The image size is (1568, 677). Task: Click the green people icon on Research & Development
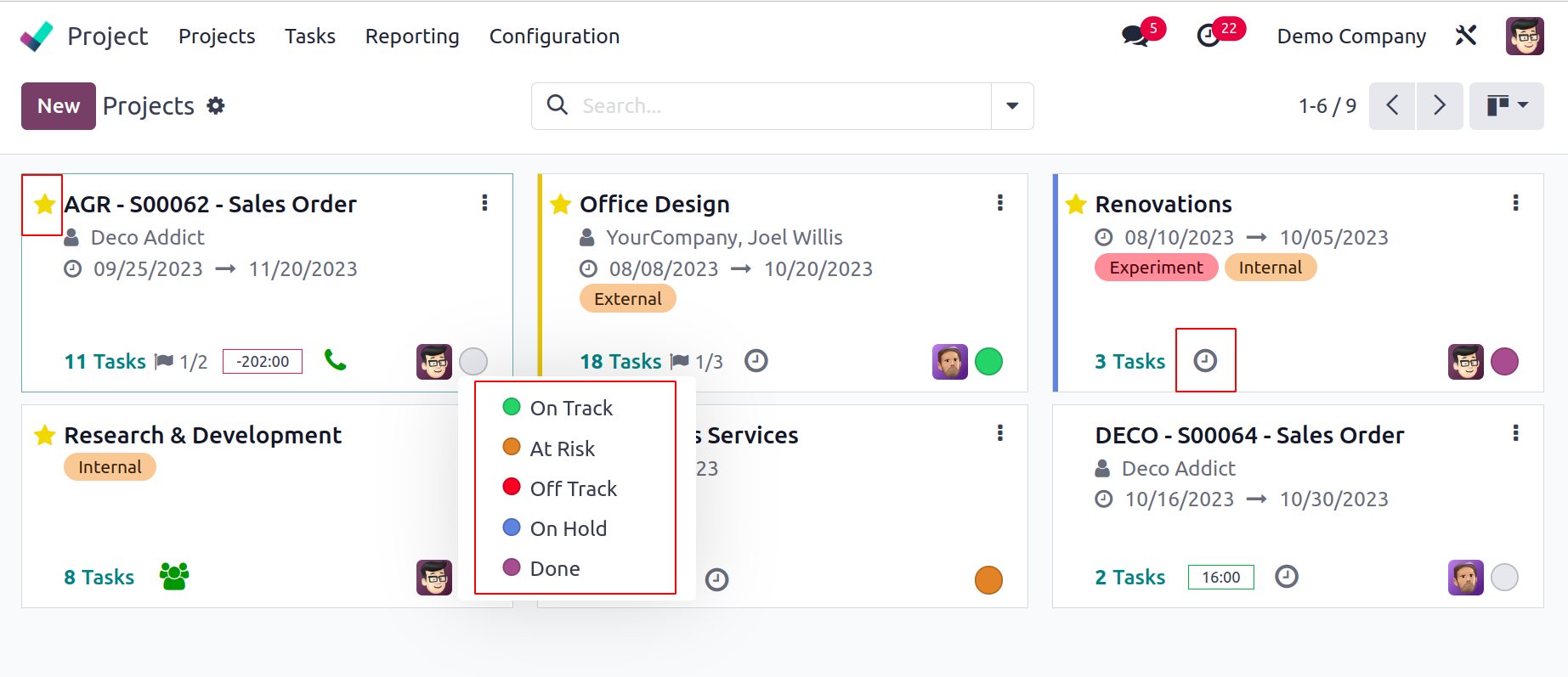tap(174, 576)
